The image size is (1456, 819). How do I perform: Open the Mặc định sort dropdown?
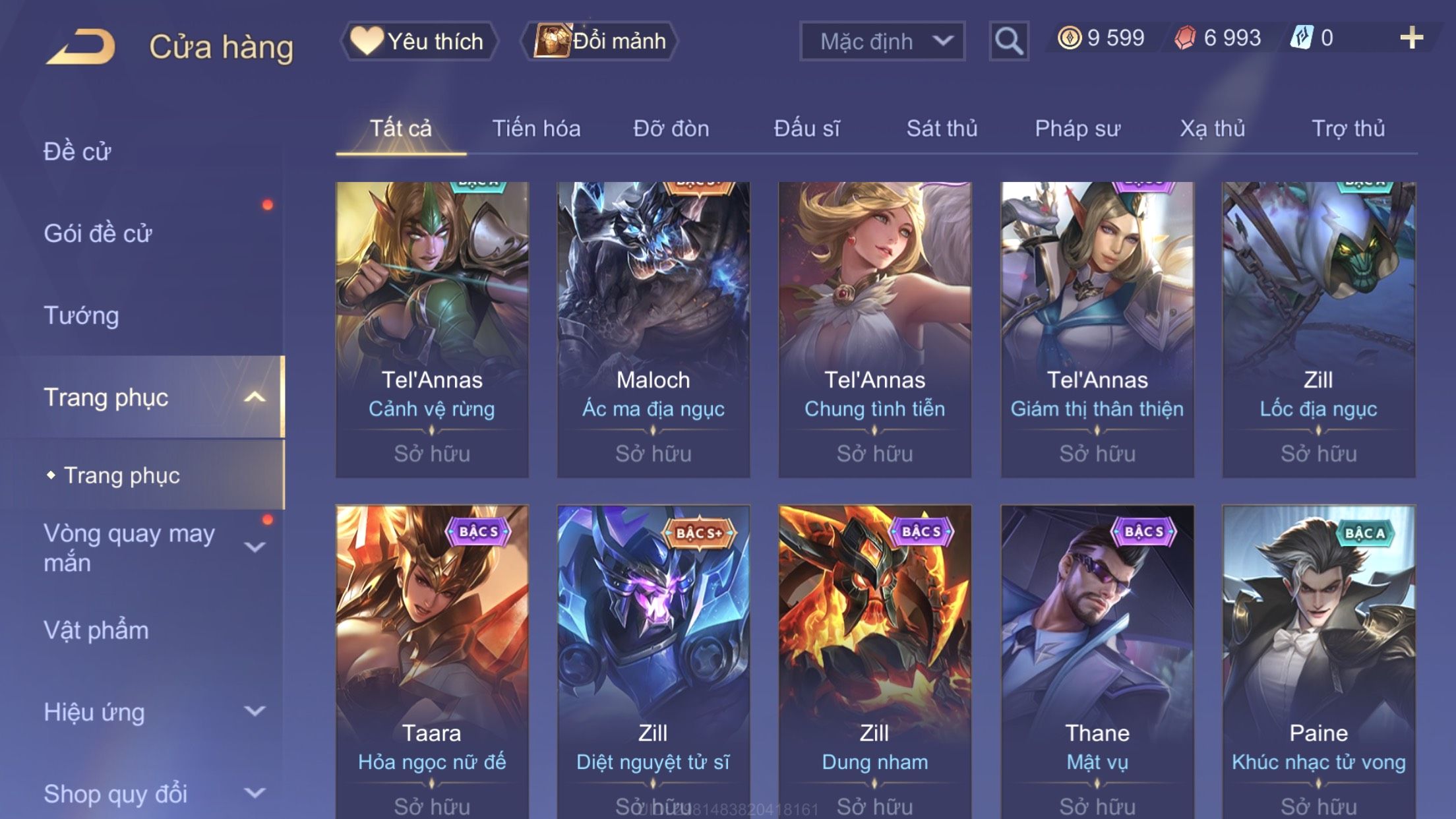pyautogui.click(x=882, y=41)
